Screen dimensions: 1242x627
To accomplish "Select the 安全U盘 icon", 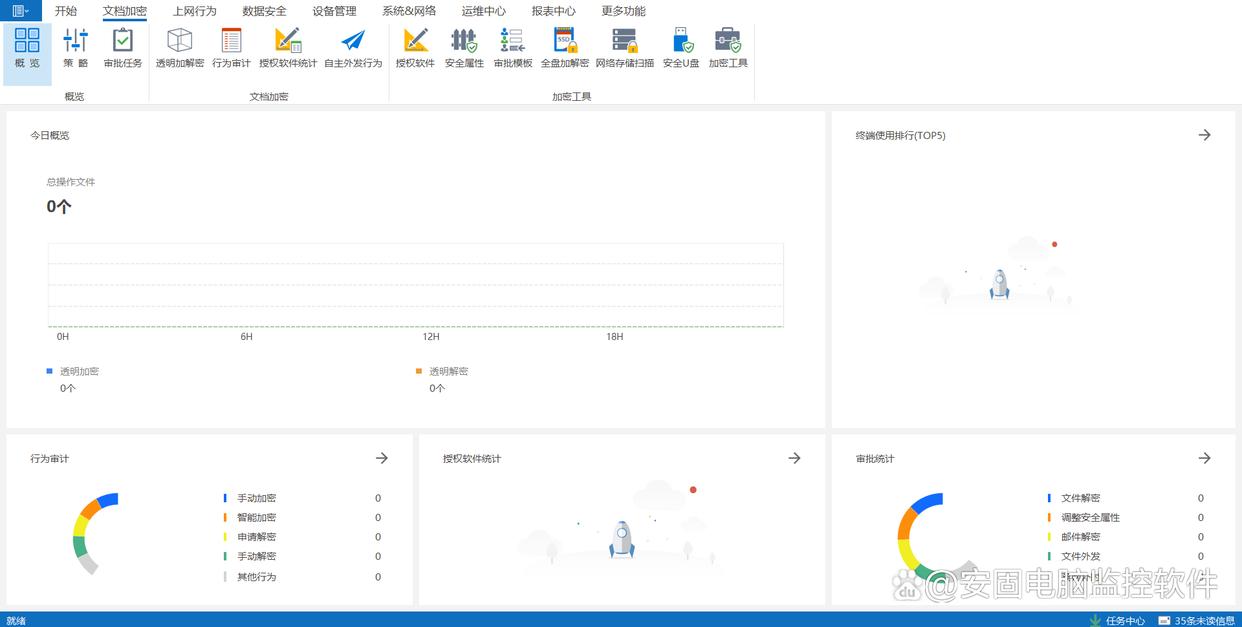I will point(681,47).
